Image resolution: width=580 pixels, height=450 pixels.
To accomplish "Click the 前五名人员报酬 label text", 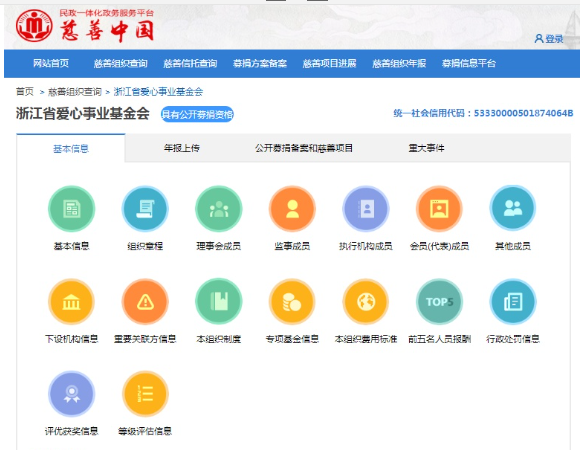I will 439,339.
